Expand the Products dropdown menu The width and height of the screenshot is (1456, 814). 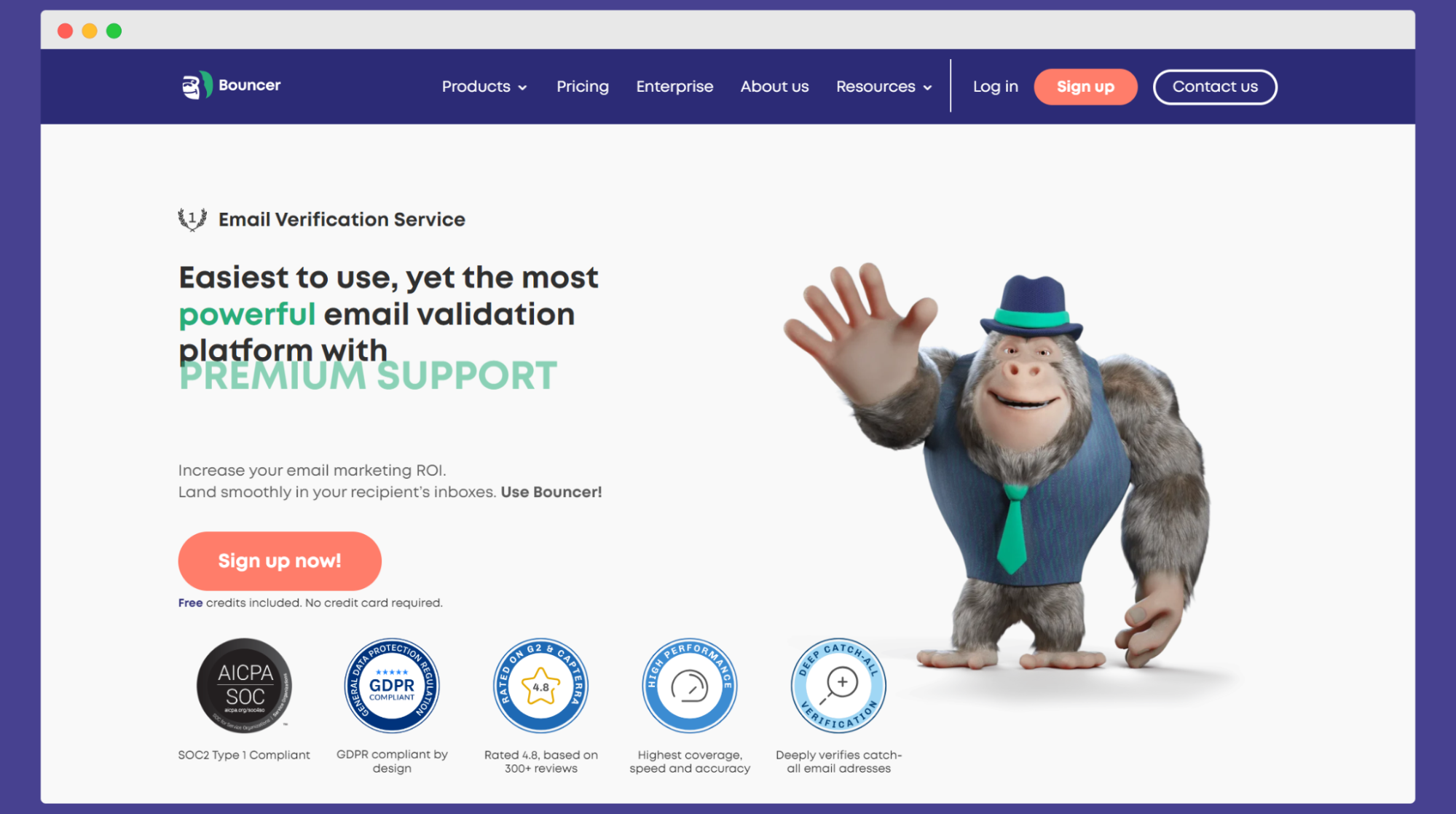483,86
